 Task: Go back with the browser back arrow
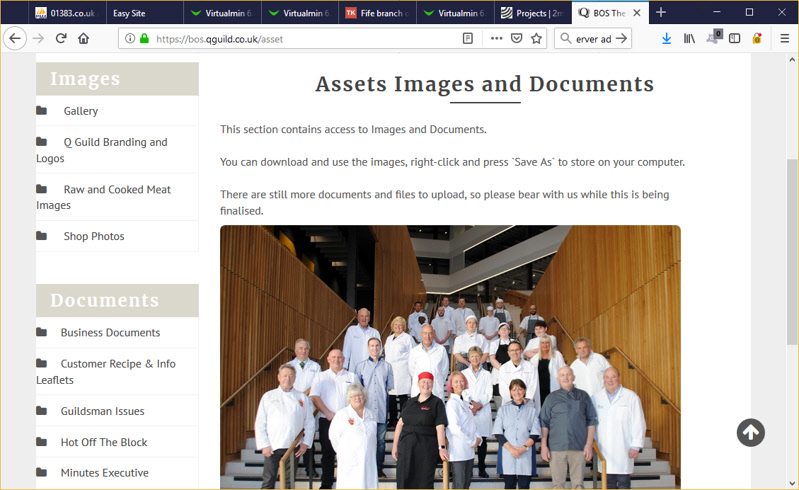point(15,38)
